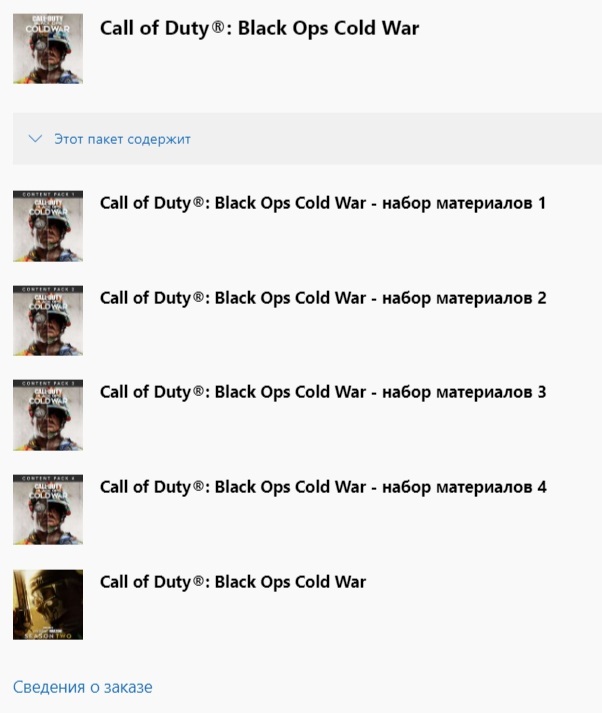
Task: Open the last Black Ops Cold War base game title
Action: pos(233,582)
